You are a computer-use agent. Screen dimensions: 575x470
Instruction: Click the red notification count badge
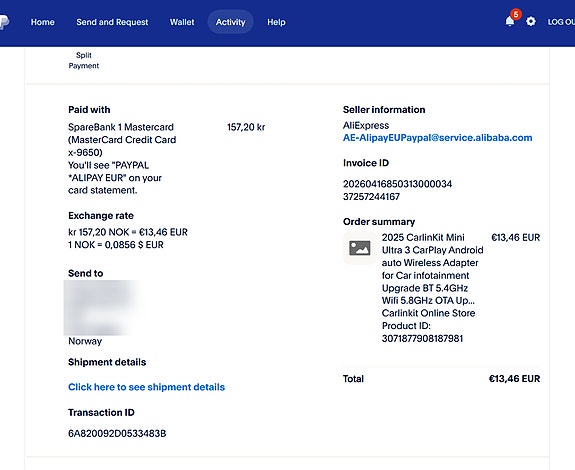pos(516,14)
